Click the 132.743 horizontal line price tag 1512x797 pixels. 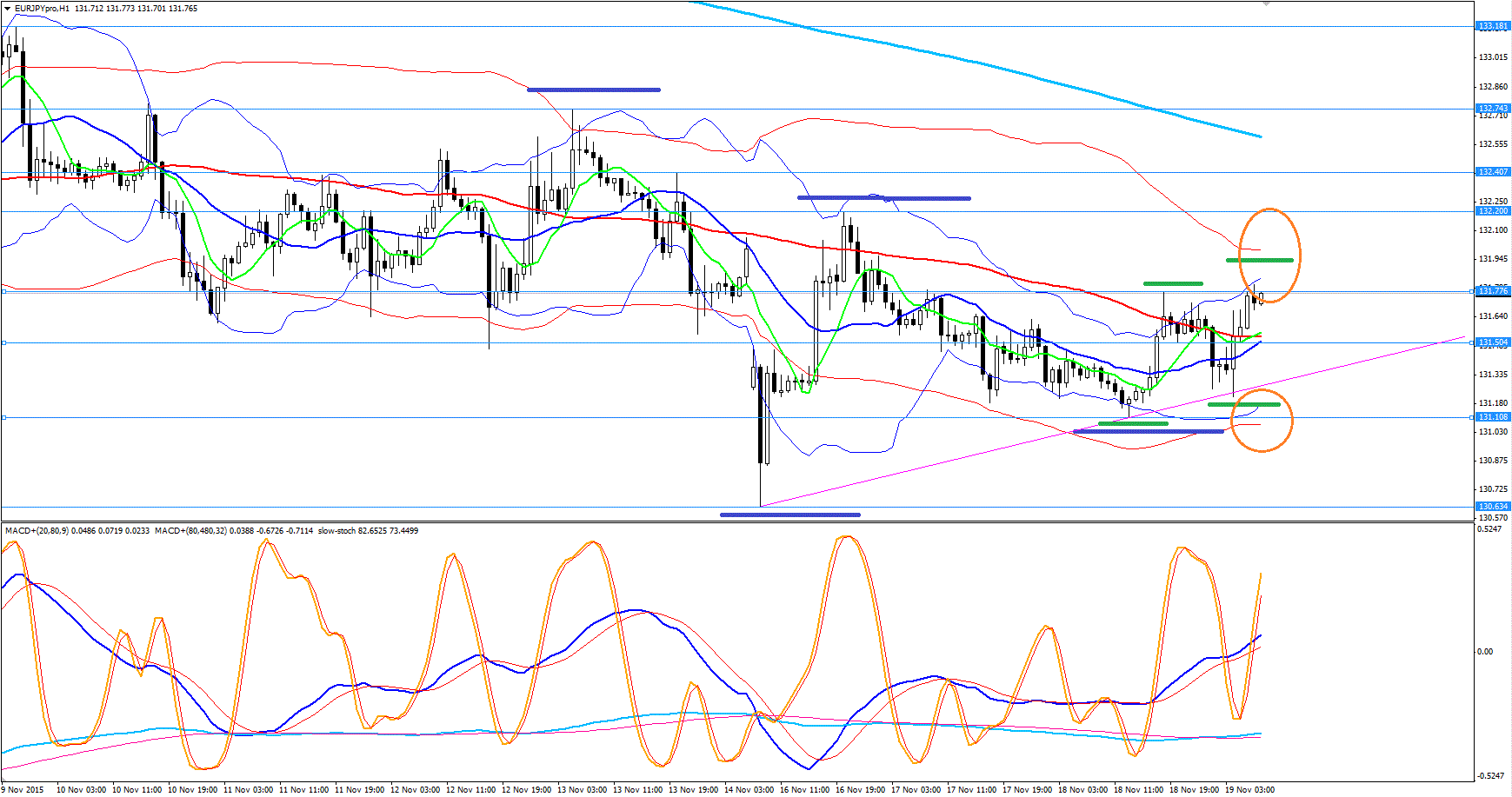click(1493, 109)
